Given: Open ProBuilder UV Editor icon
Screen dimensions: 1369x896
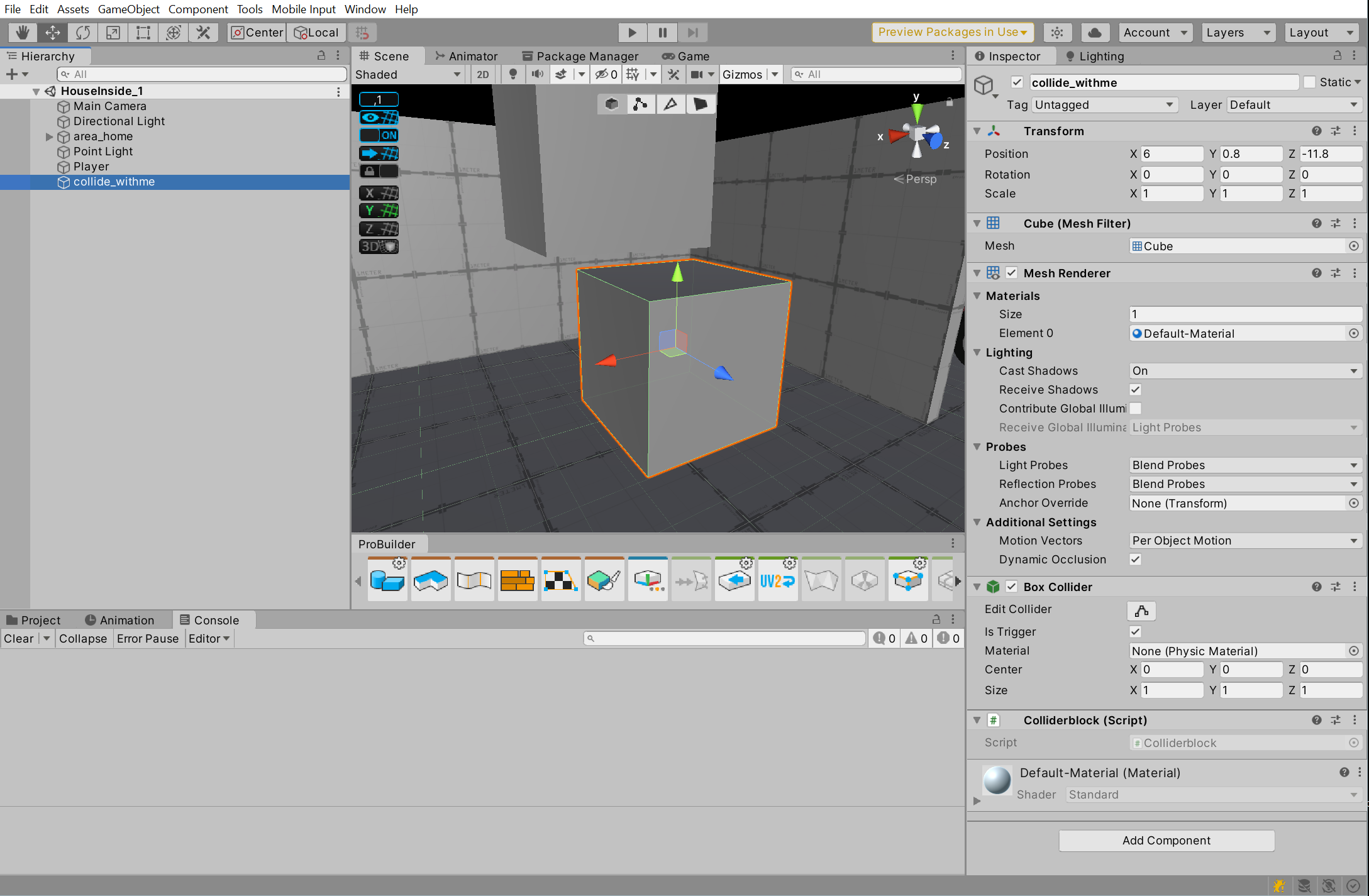Looking at the screenshot, I should pyautogui.click(x=561, y=580).
